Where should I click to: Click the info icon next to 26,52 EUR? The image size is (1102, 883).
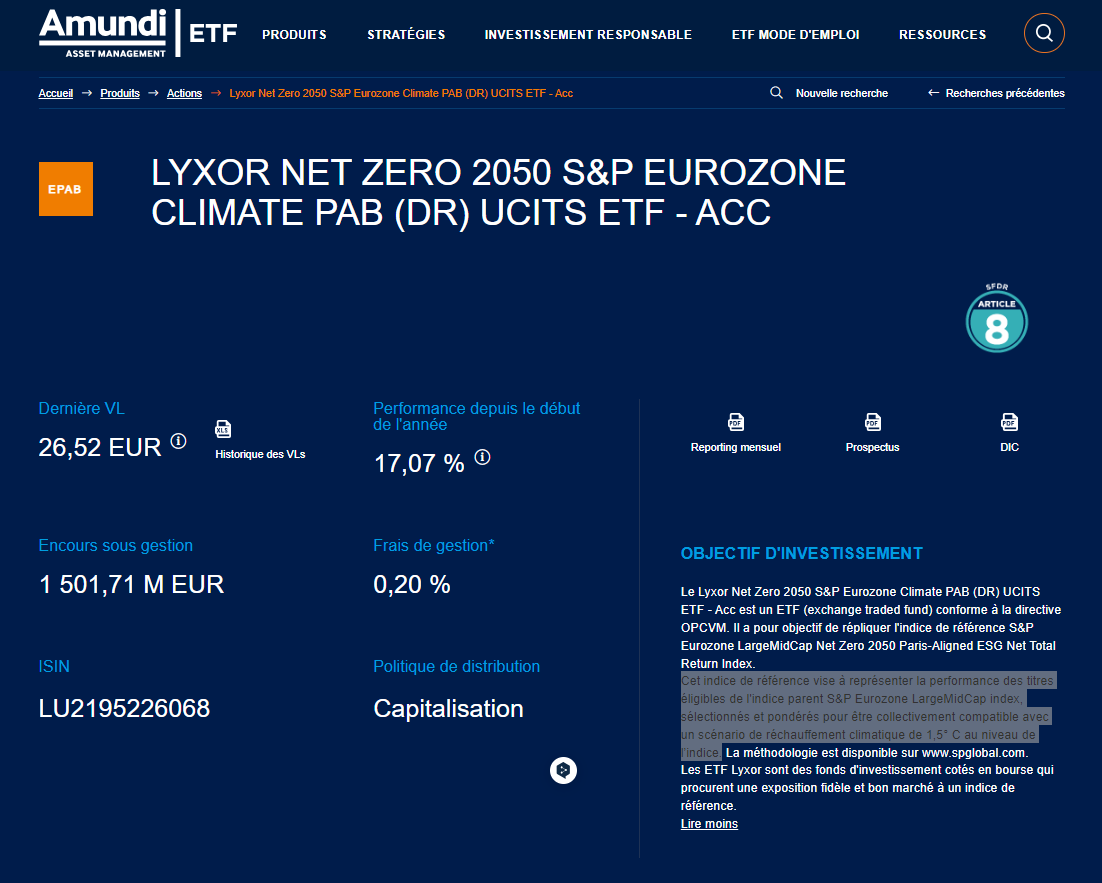coord(178,441)
